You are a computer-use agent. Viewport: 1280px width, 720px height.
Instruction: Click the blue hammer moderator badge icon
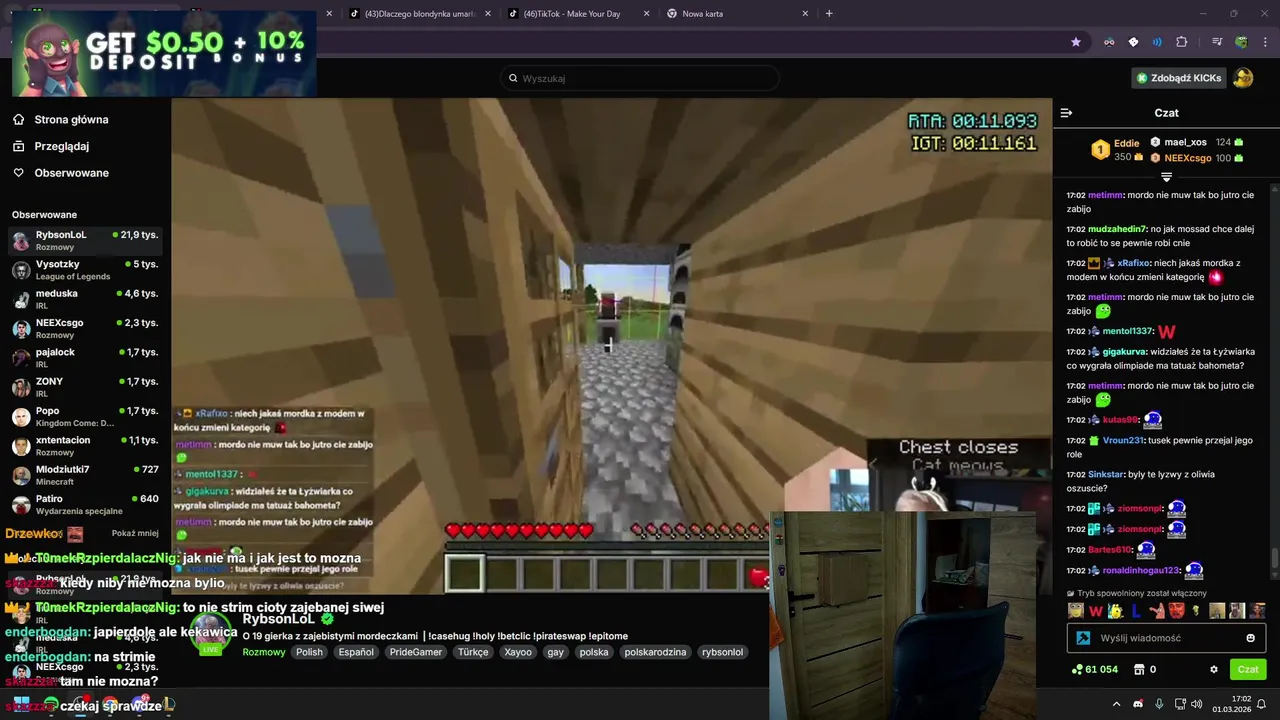click(1083, 638)
